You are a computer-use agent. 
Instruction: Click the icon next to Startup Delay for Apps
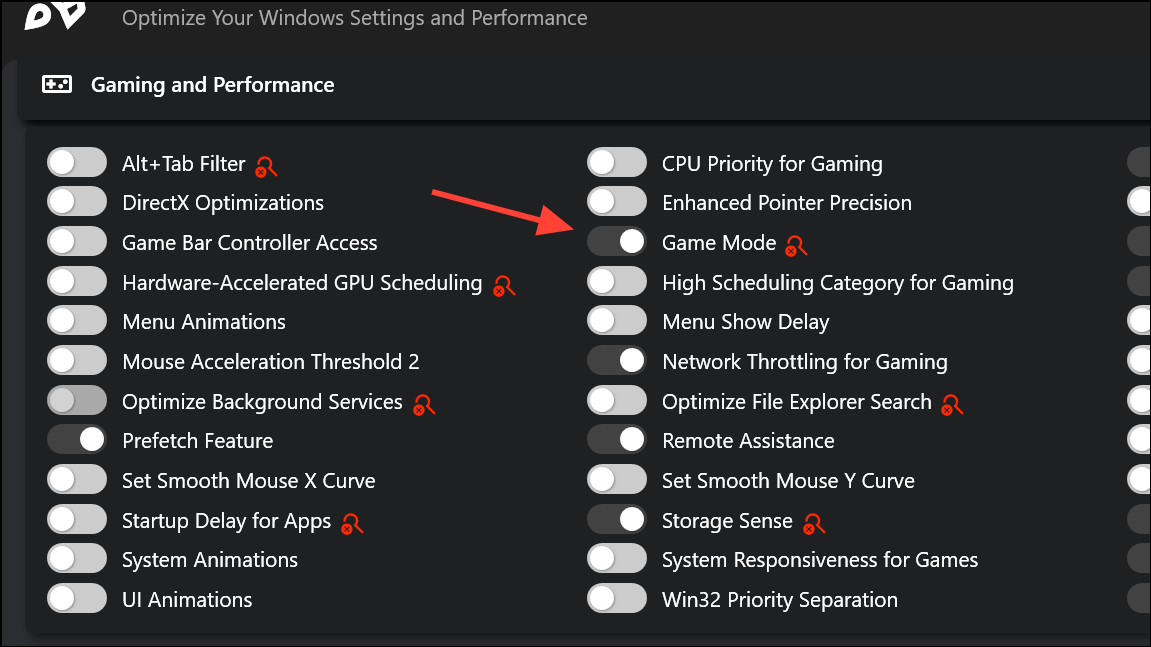coord(352,524)
